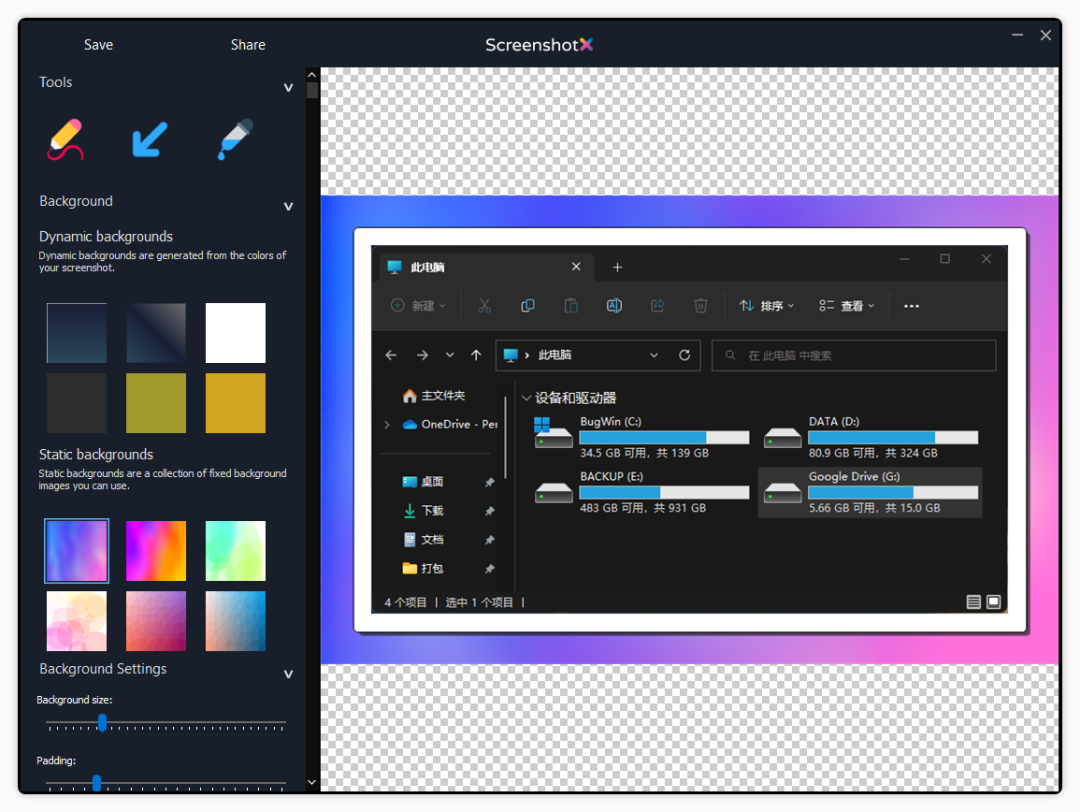Viewport: 1080px width, 812px height.
Task: Click the sidebar scroll up arrow
Action: [312, 74]
